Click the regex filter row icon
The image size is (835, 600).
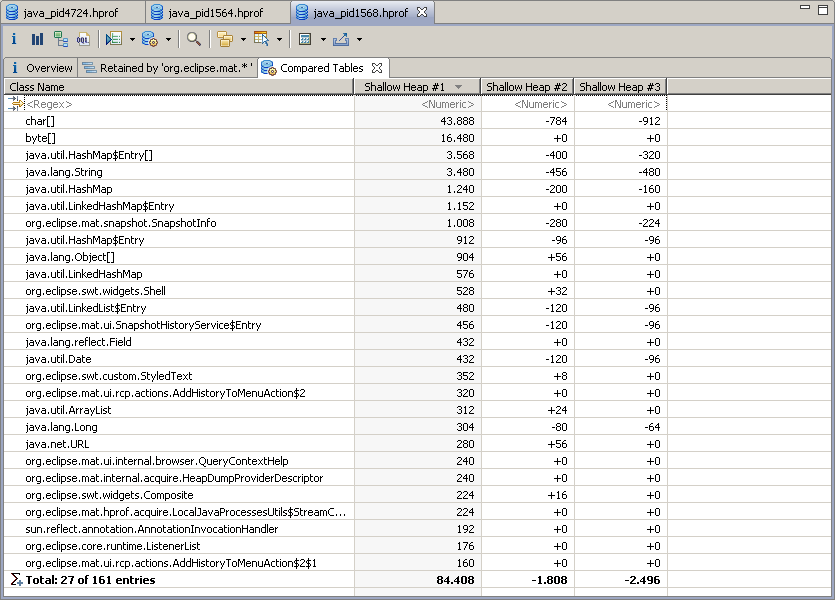tap(16, 104)
